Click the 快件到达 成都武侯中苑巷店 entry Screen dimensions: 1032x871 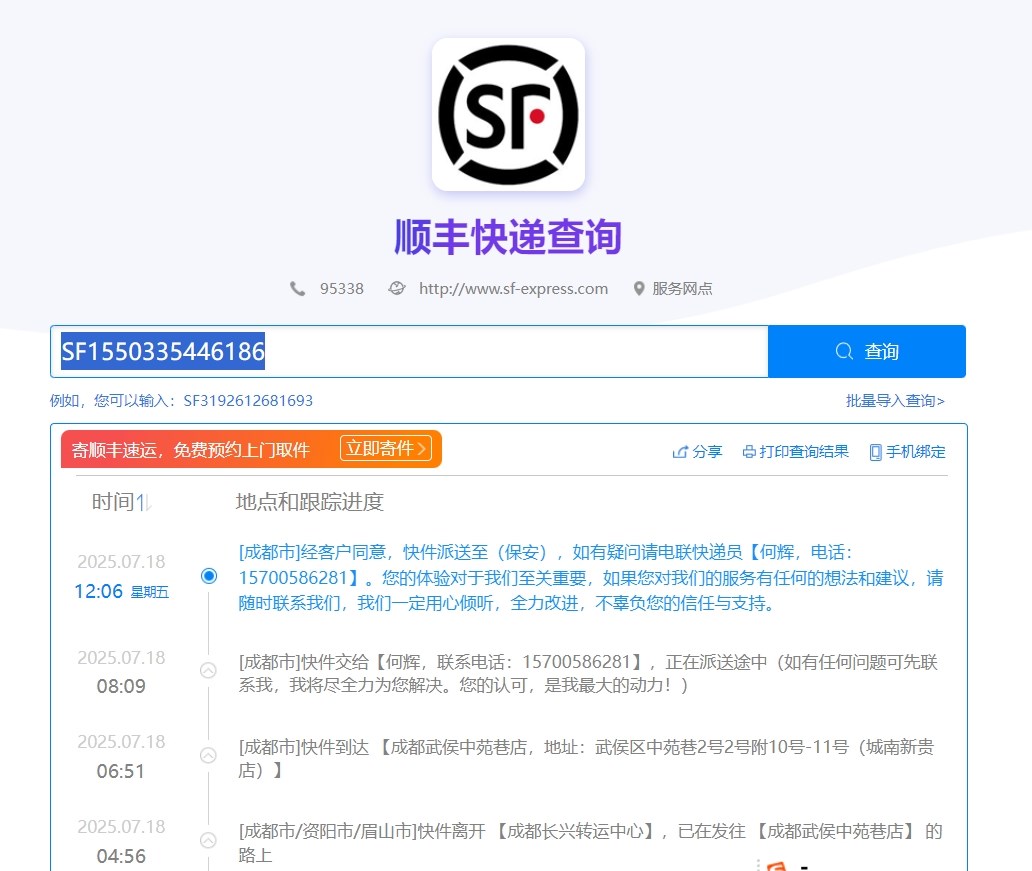586,758
